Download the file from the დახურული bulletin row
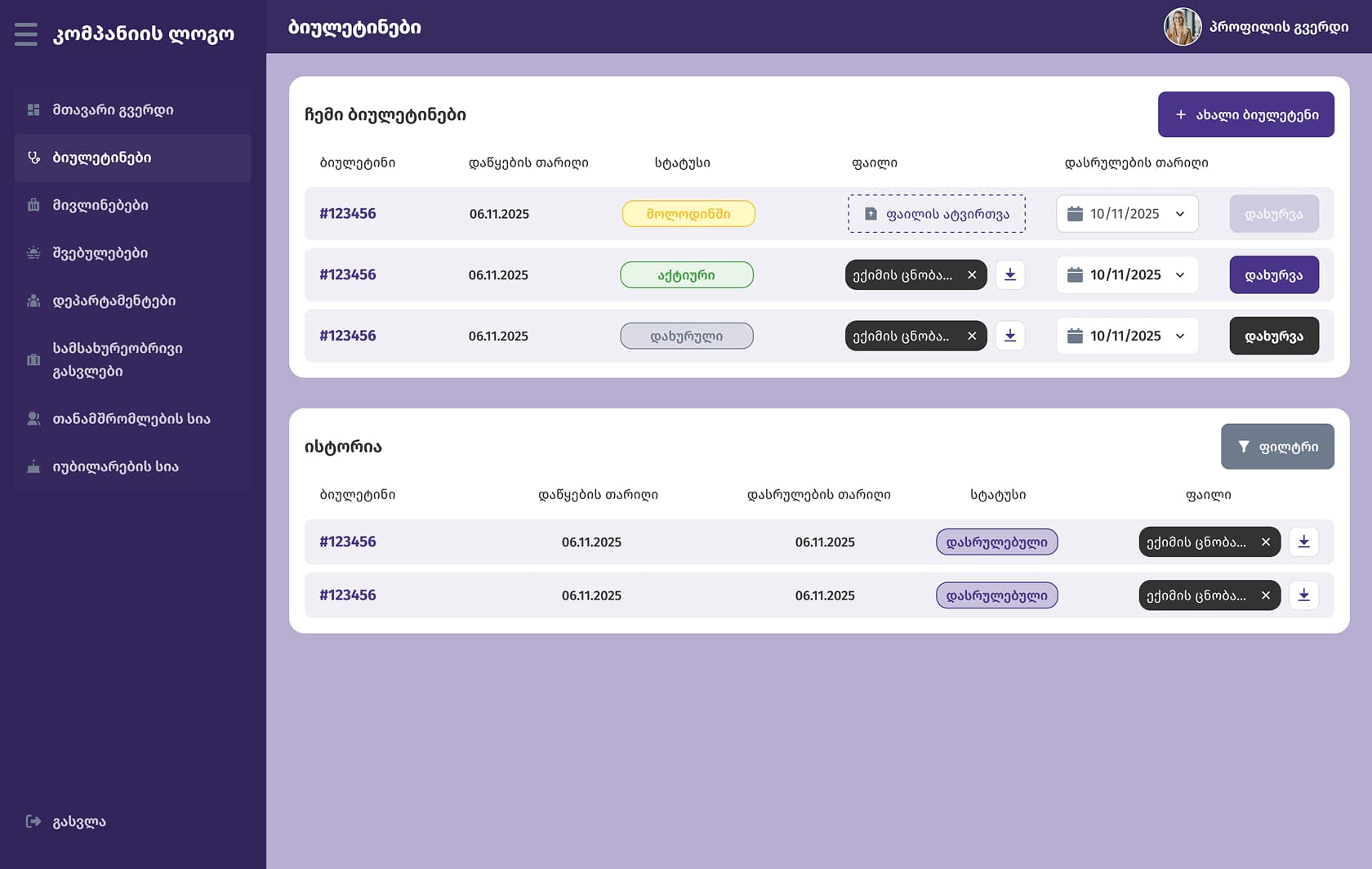 tap(1009, 336)
